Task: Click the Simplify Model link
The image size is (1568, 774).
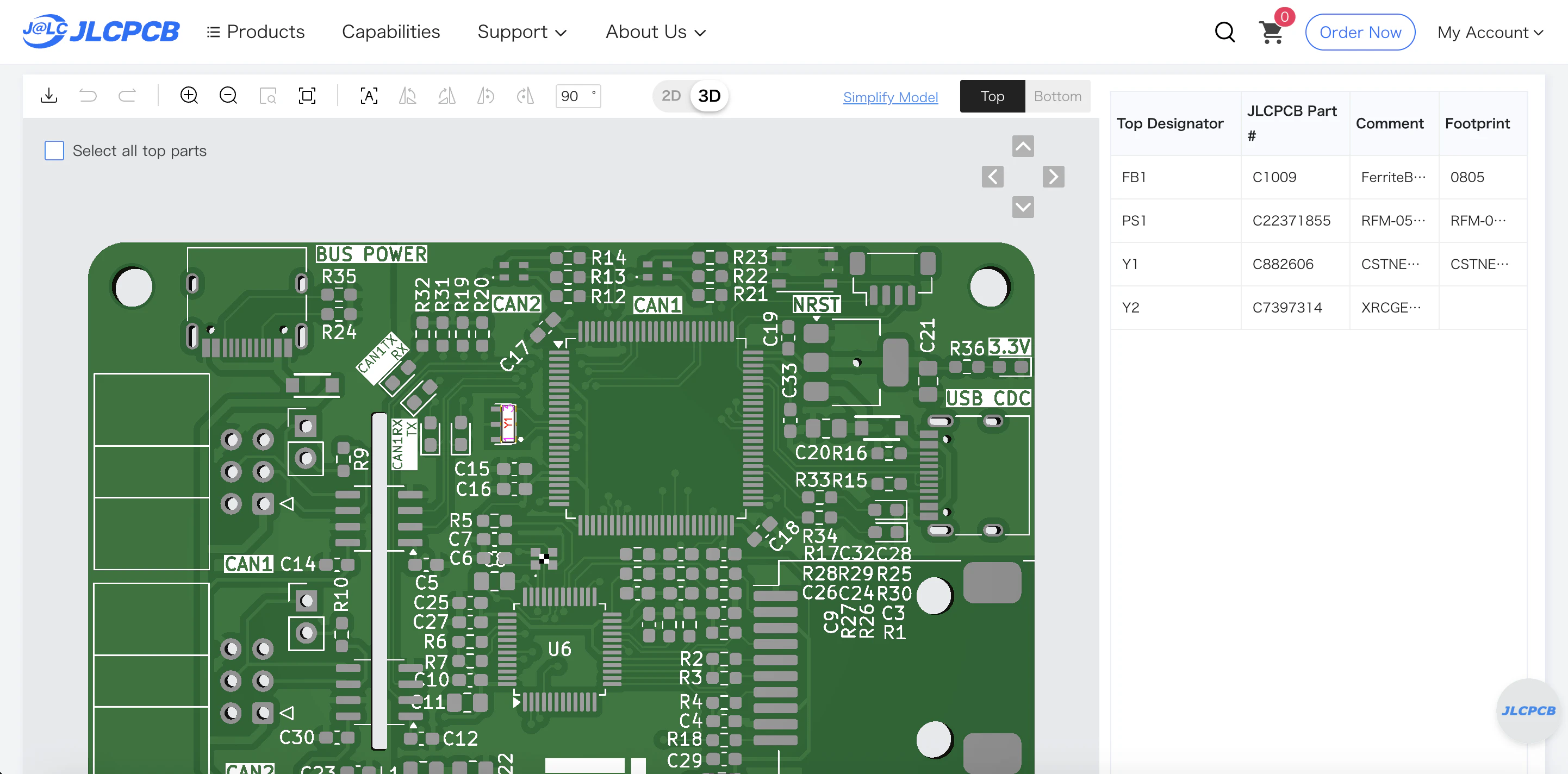Action: [890, 97]
